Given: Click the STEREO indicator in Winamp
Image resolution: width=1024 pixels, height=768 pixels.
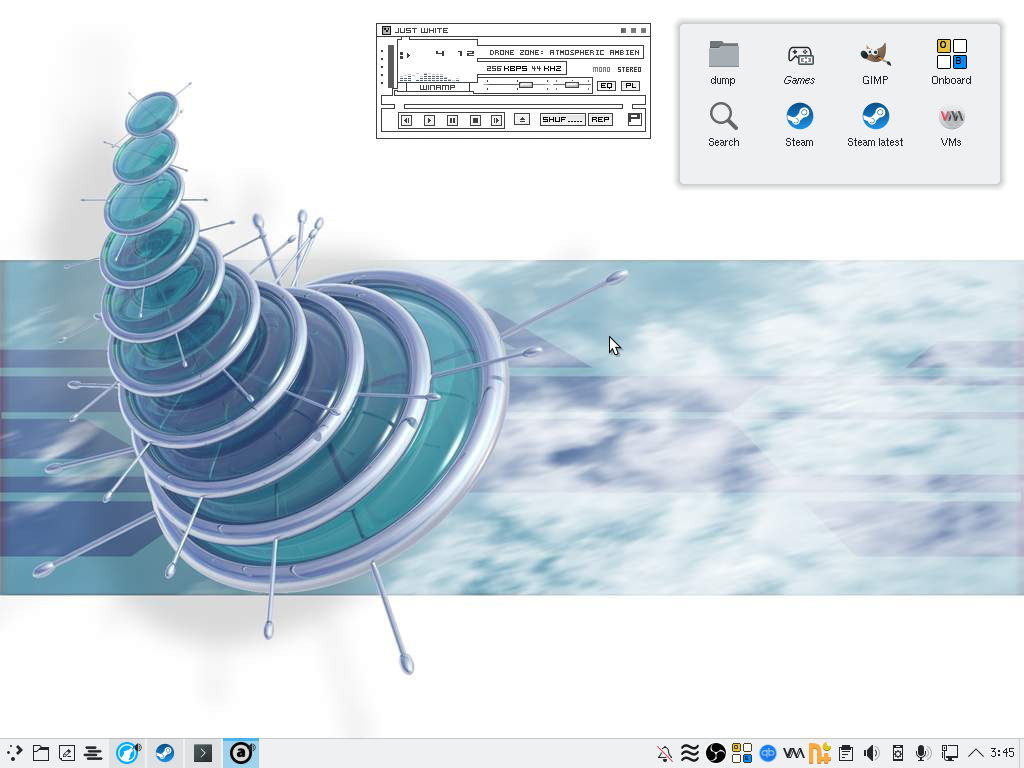Looking at the screenshot, I should tap(630, 69).
